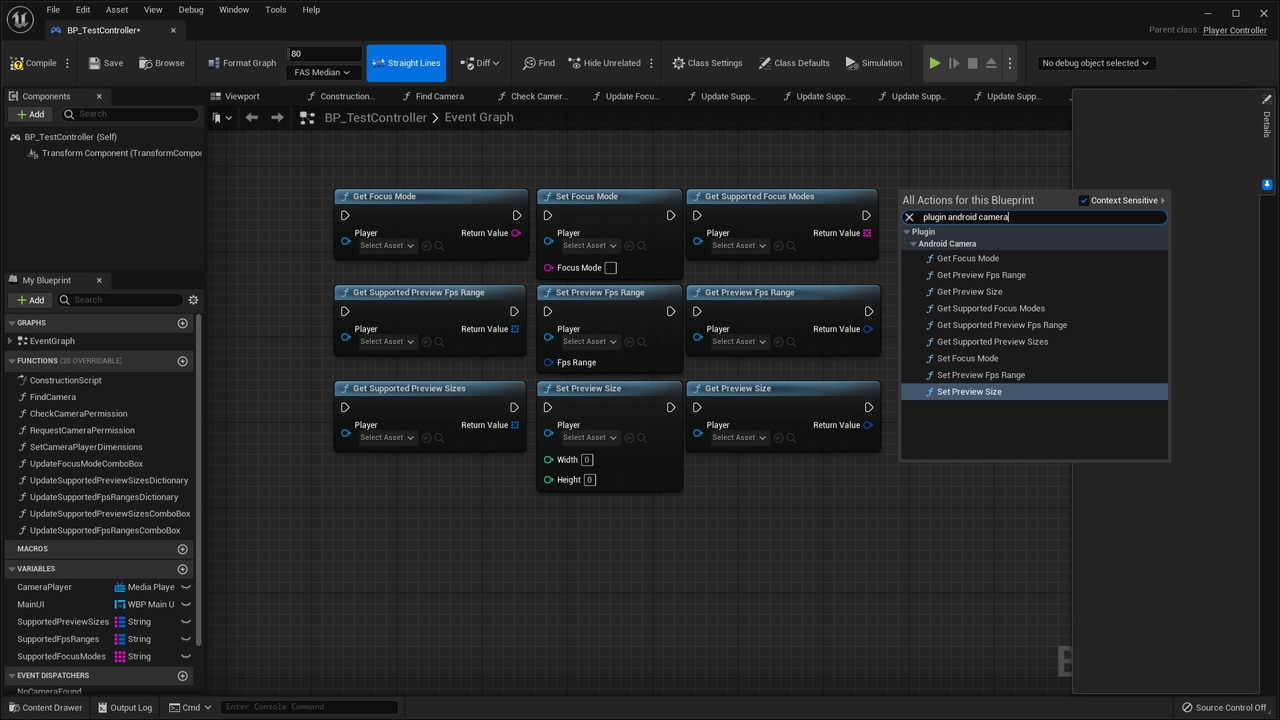
Task: Navigate forward in graph history
Action: pos(276,117)
